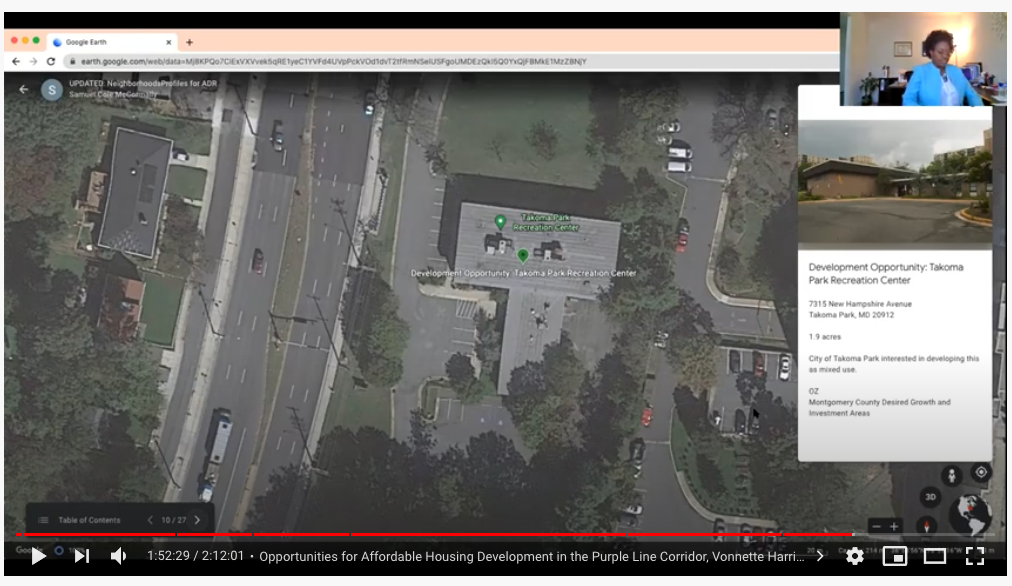
Task: Skip to the next video
Action: click(82, 556)
